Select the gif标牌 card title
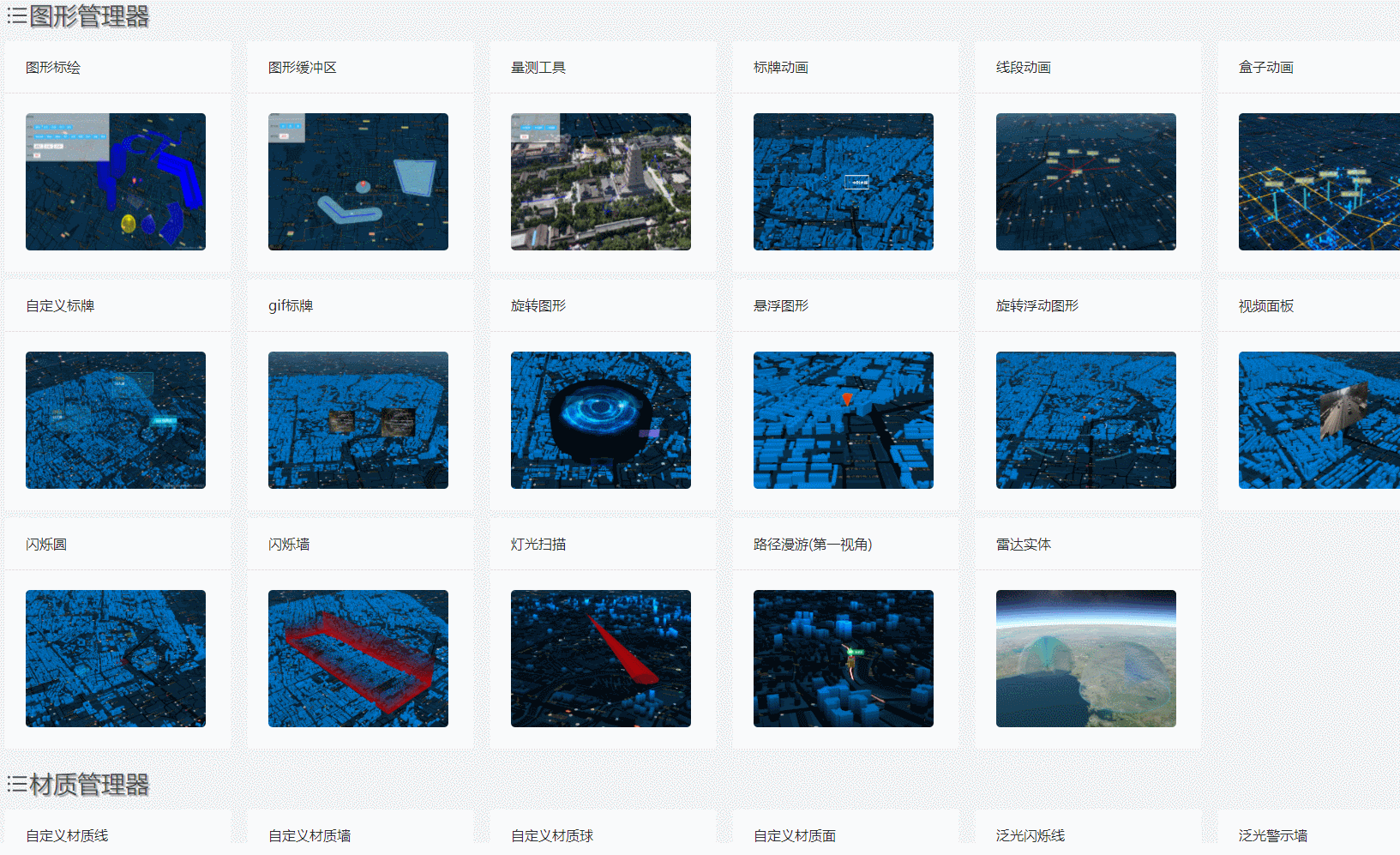The height and width of the screenshot is (855, 1400). click(291, 306)
